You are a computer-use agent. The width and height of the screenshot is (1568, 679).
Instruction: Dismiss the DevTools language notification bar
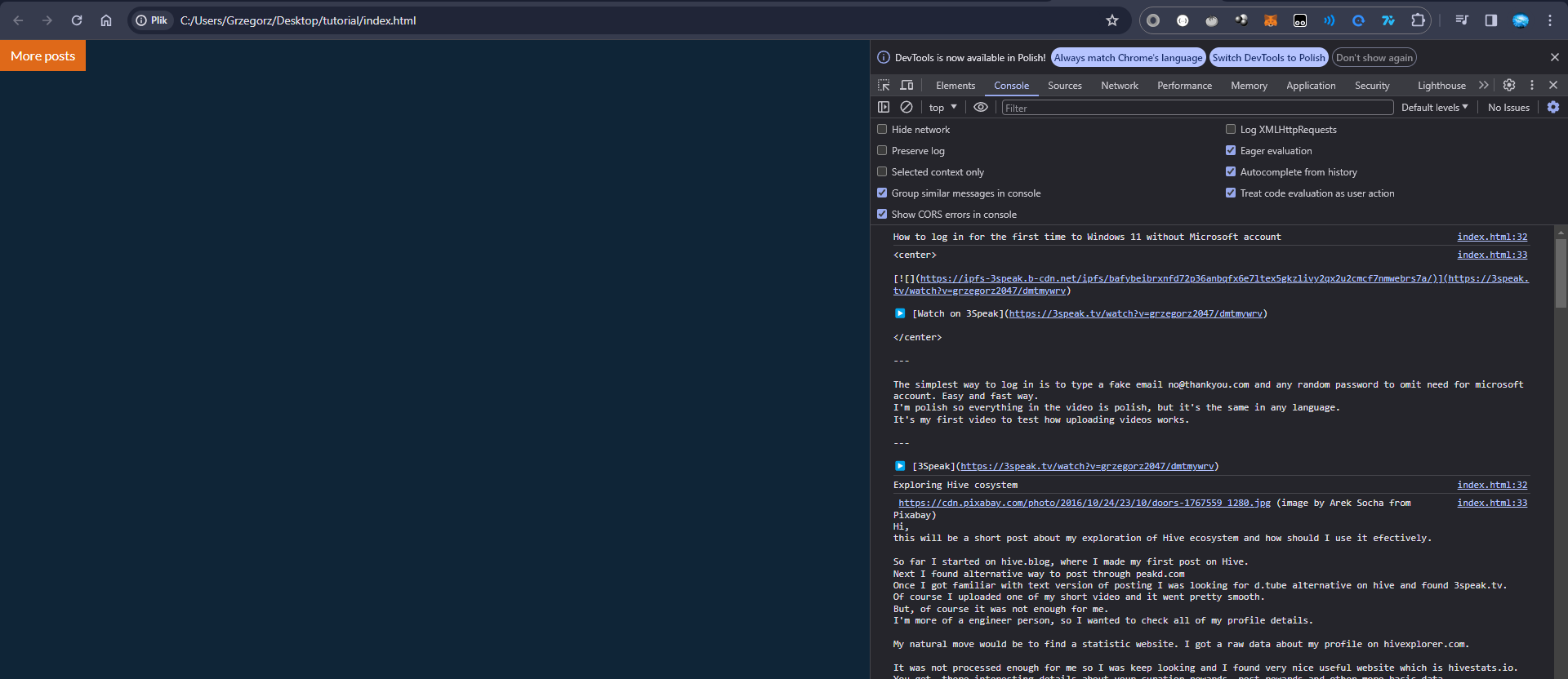1555,57
